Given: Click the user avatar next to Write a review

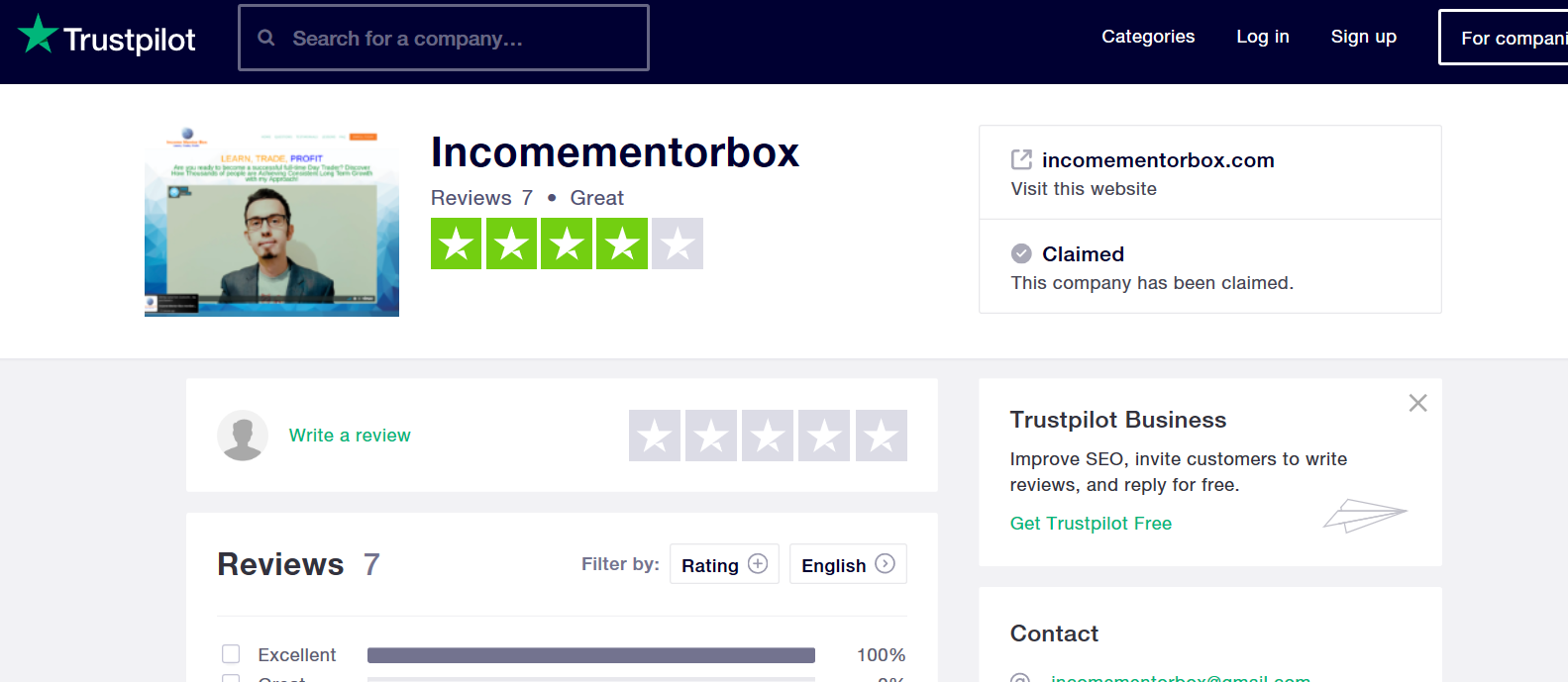Looking at the screenshot, I should click(243, 436).
